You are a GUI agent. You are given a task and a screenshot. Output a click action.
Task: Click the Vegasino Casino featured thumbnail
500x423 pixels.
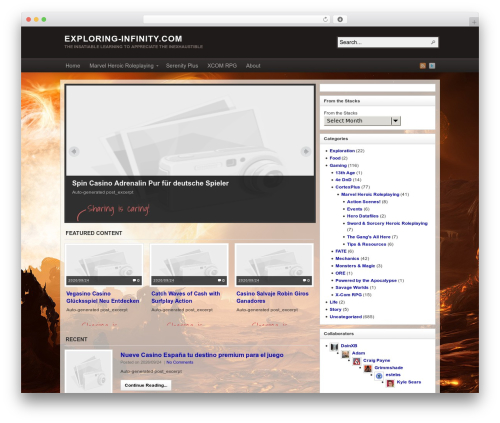click(x=104, y=265)
